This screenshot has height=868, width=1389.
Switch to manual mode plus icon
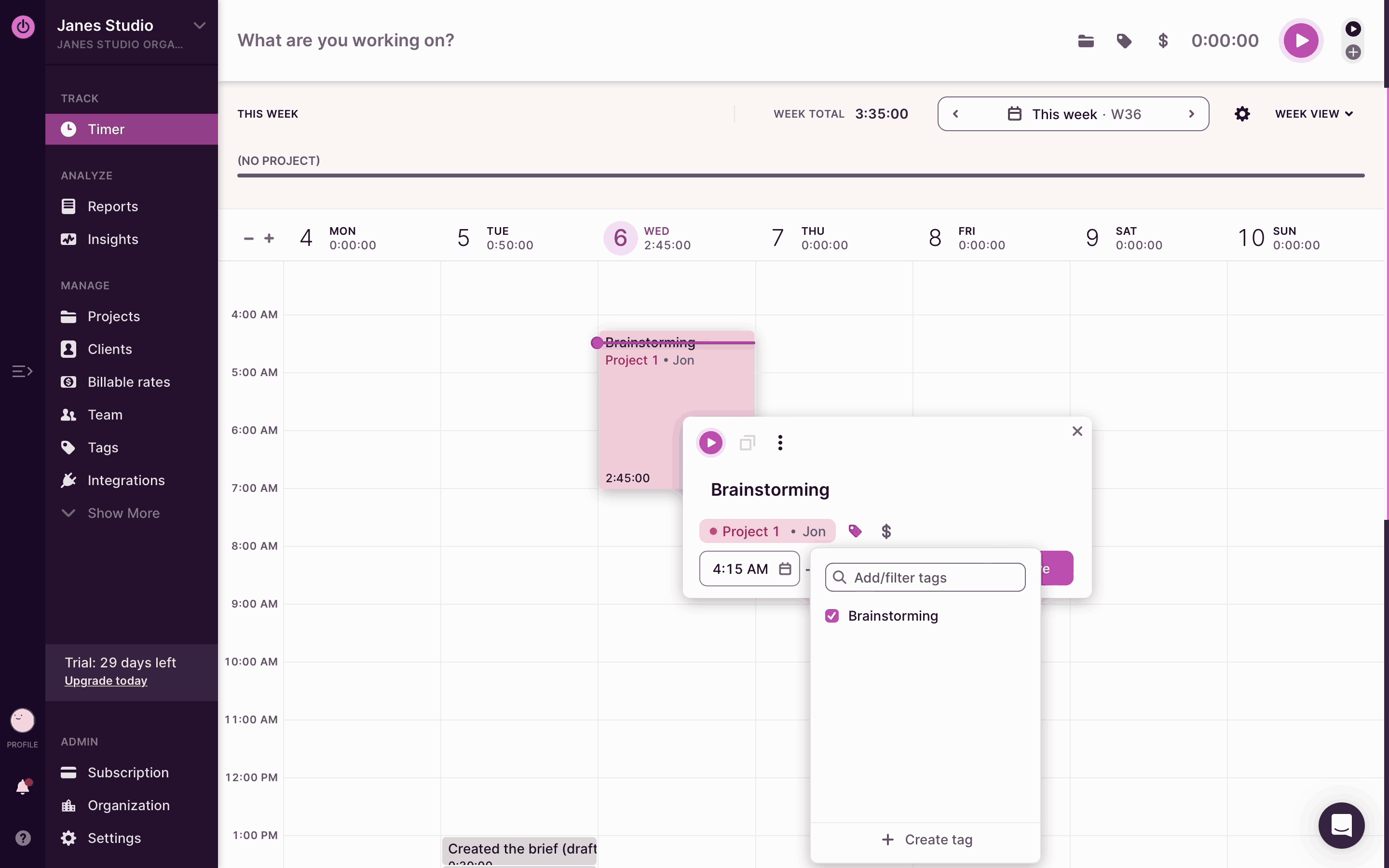pyautogui.click(x=1353, y=52)
